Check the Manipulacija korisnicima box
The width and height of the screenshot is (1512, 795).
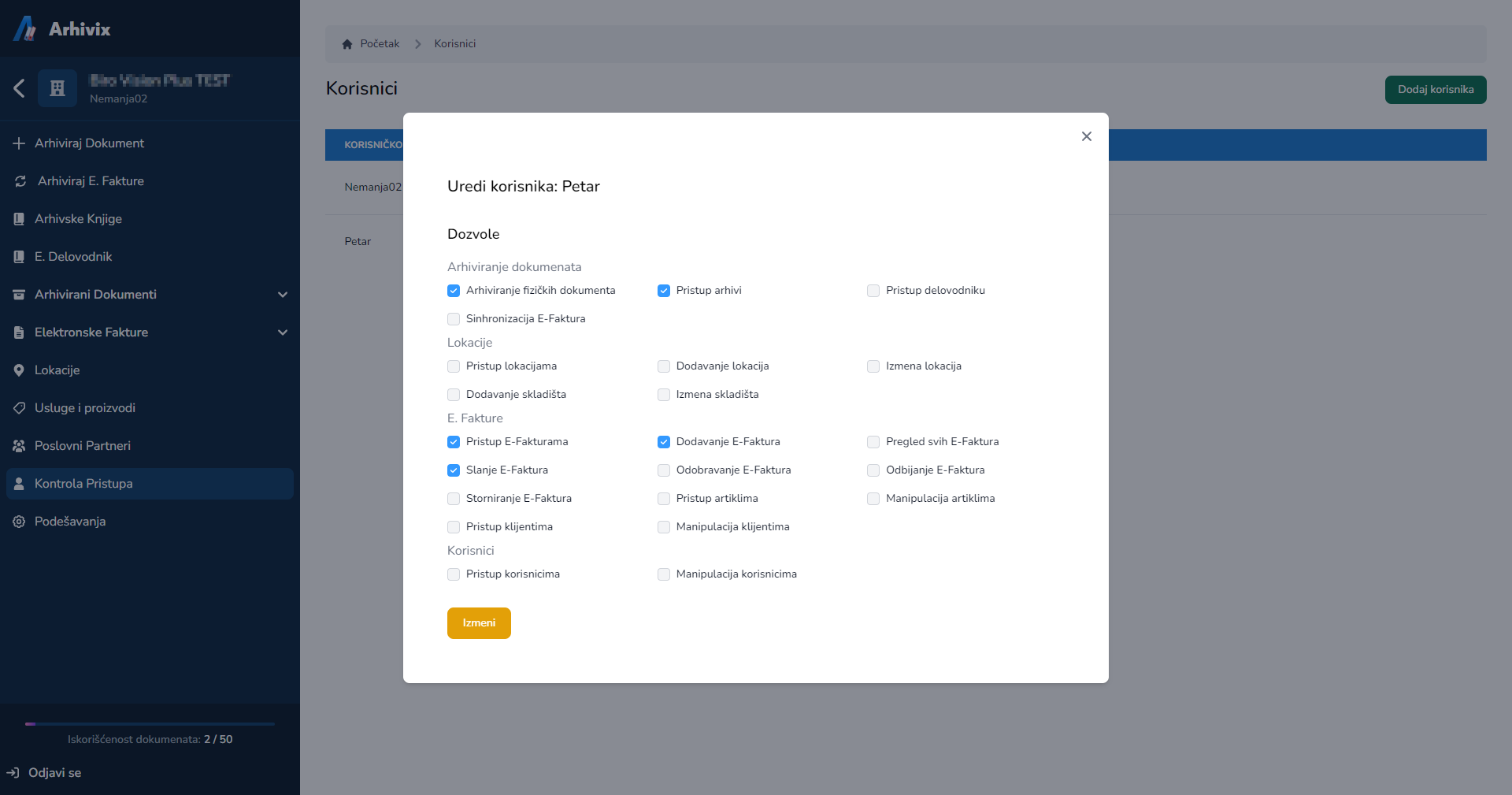[x=664, y=574]
